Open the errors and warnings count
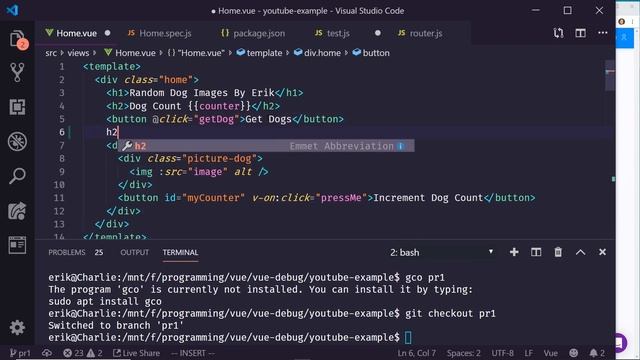The height and width of the screenshot is (360, 640). [83, 353]
